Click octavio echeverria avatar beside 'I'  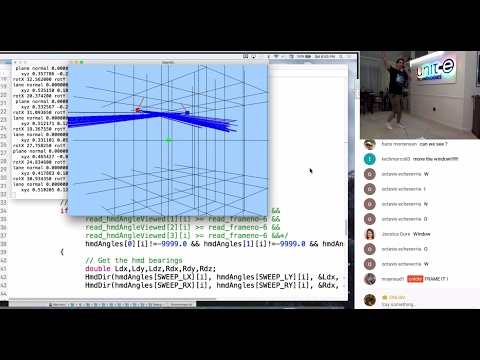pyautogui.click(x=369, y=189)
